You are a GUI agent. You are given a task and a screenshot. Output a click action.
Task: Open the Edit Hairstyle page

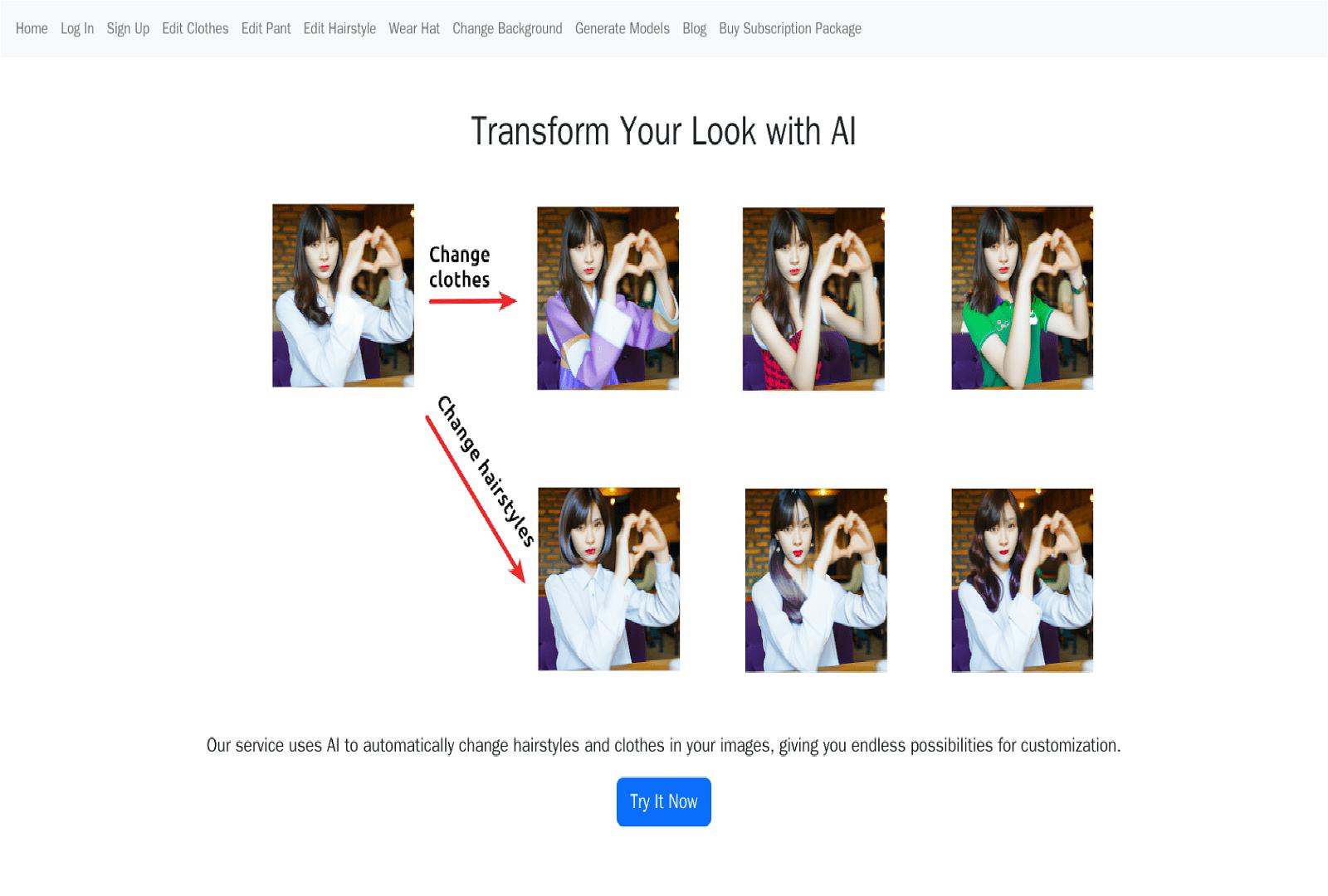point(339,28)
